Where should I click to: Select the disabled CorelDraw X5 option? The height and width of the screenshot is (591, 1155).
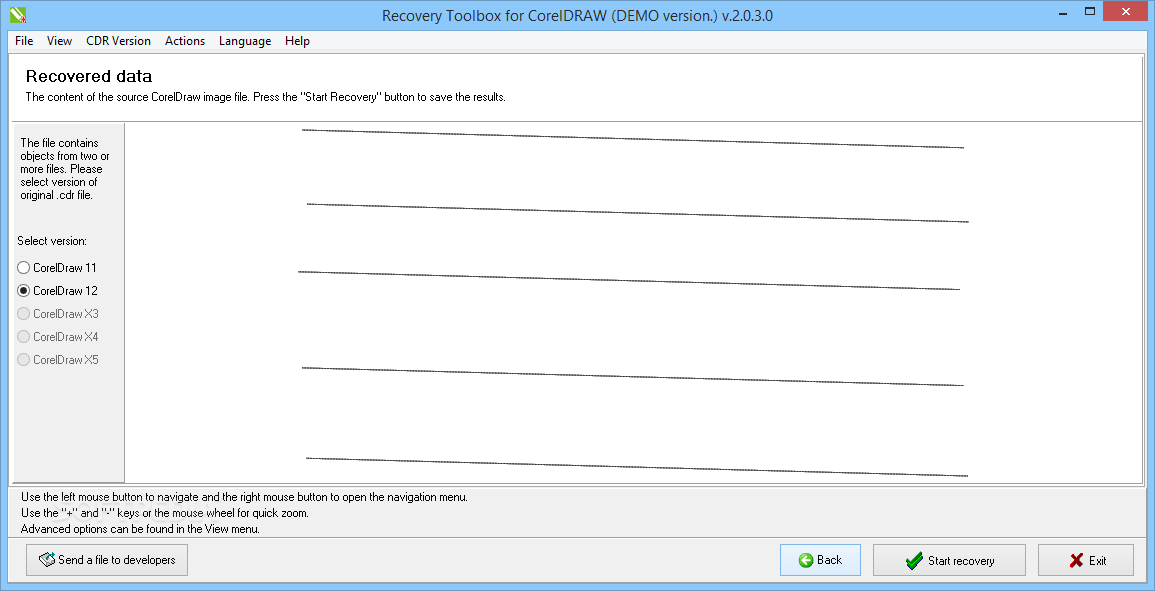[57, 360]
